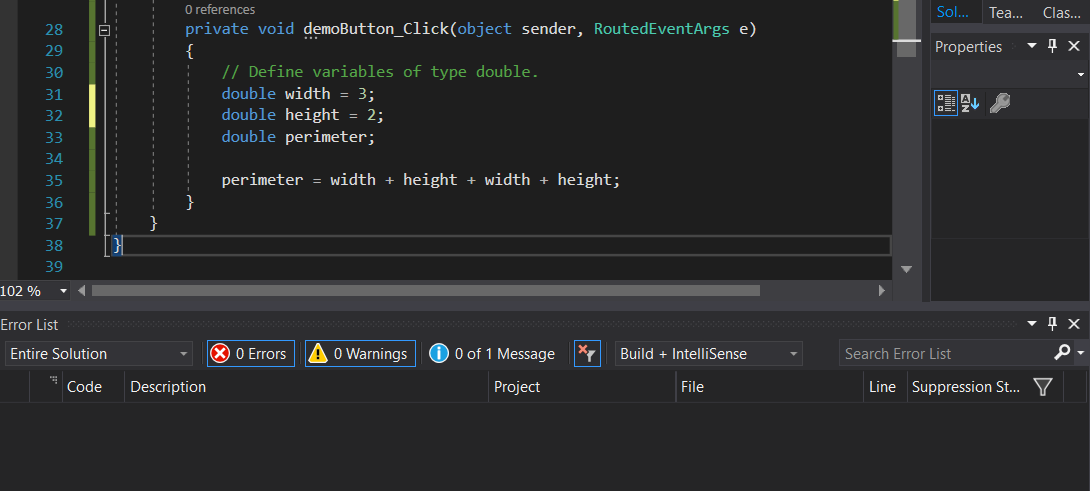The width and height of the screenshot is (1090, 491).
Task: Click the horizontal scrollbar in code editor
Action: click(425, 291)
